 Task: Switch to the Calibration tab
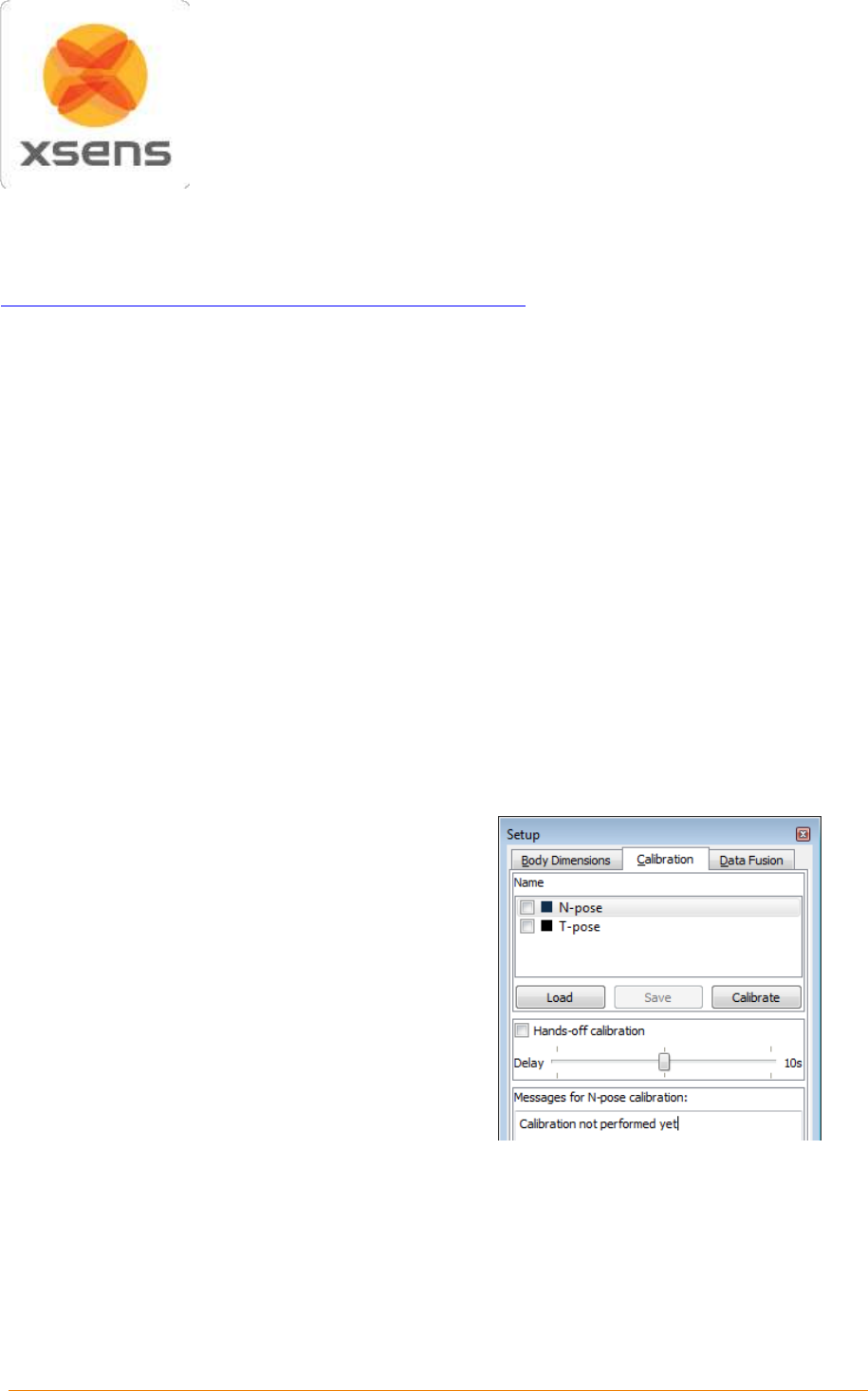point(665,859)
